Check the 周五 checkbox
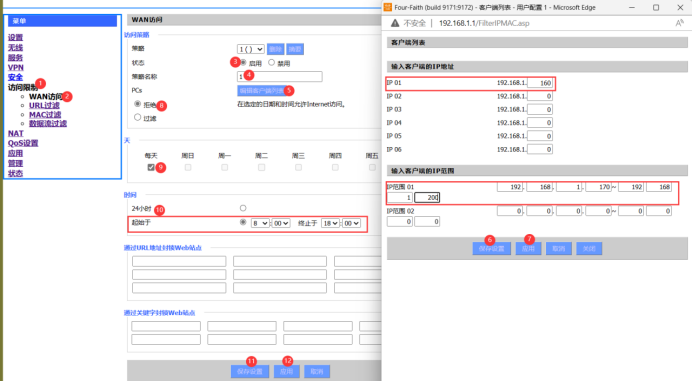The image size is (693, 381). point(372,167)
